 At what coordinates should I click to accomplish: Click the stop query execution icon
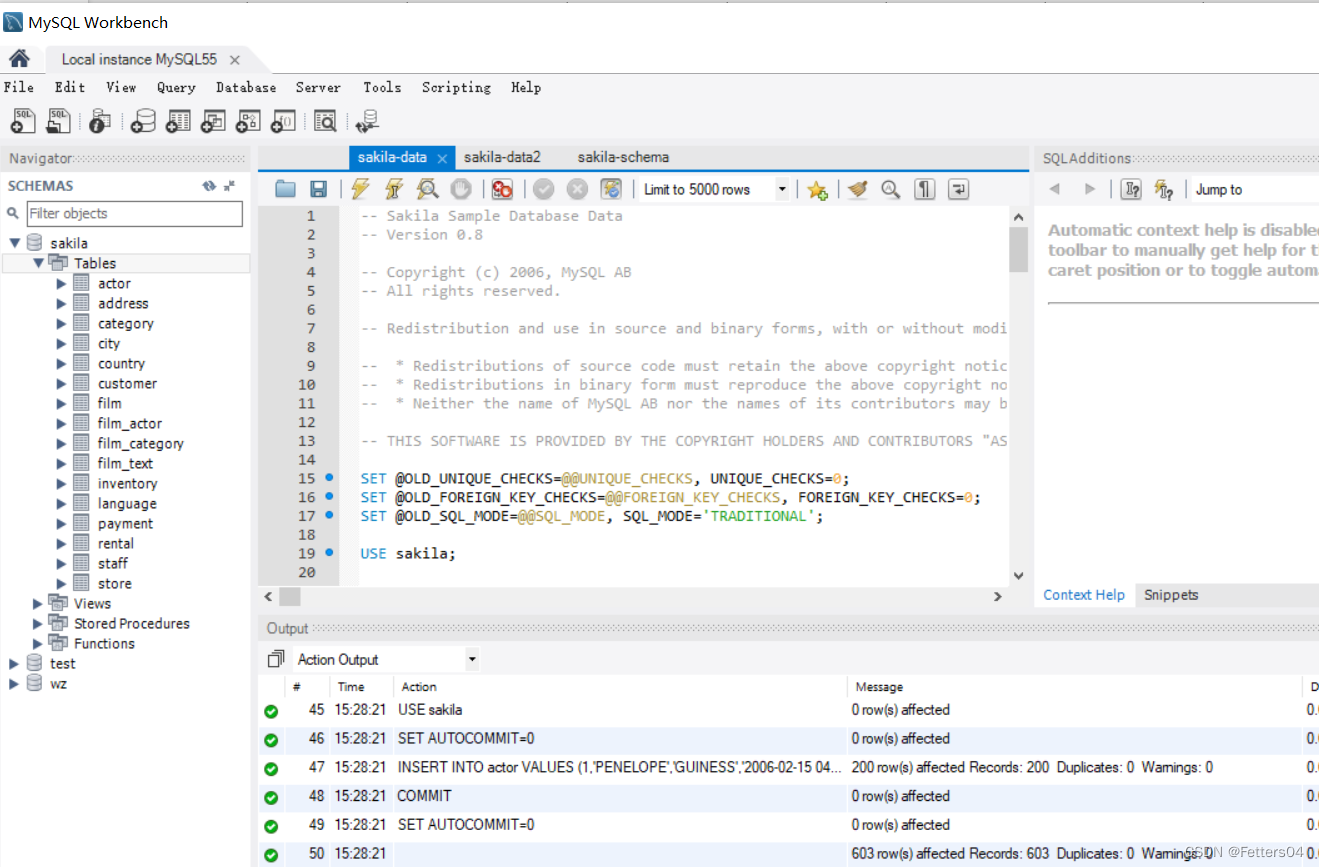pyautogui.click(x=460, y=189)
